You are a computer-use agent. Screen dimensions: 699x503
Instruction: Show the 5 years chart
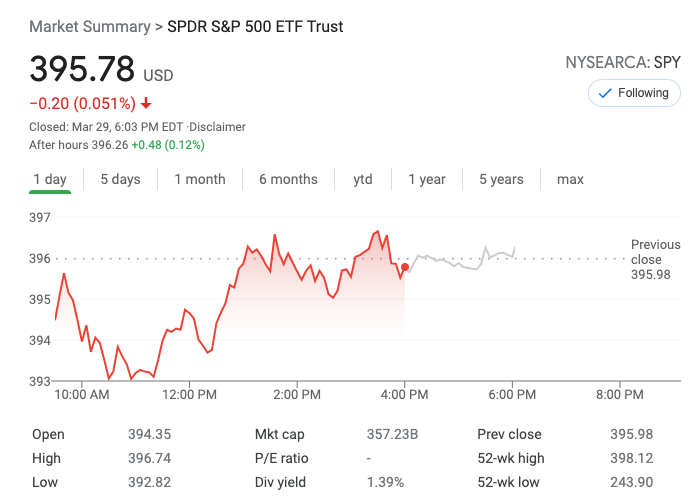click(x=501, y=180)
